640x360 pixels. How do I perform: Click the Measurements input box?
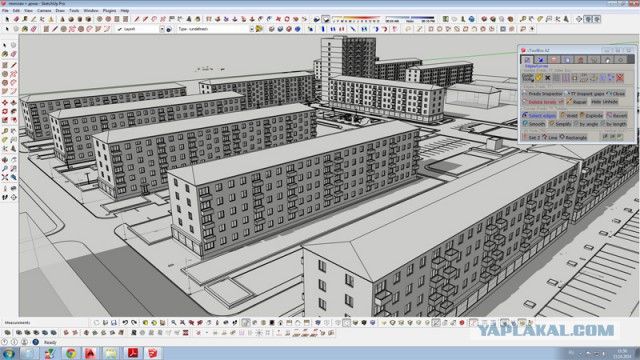[60, 322]
